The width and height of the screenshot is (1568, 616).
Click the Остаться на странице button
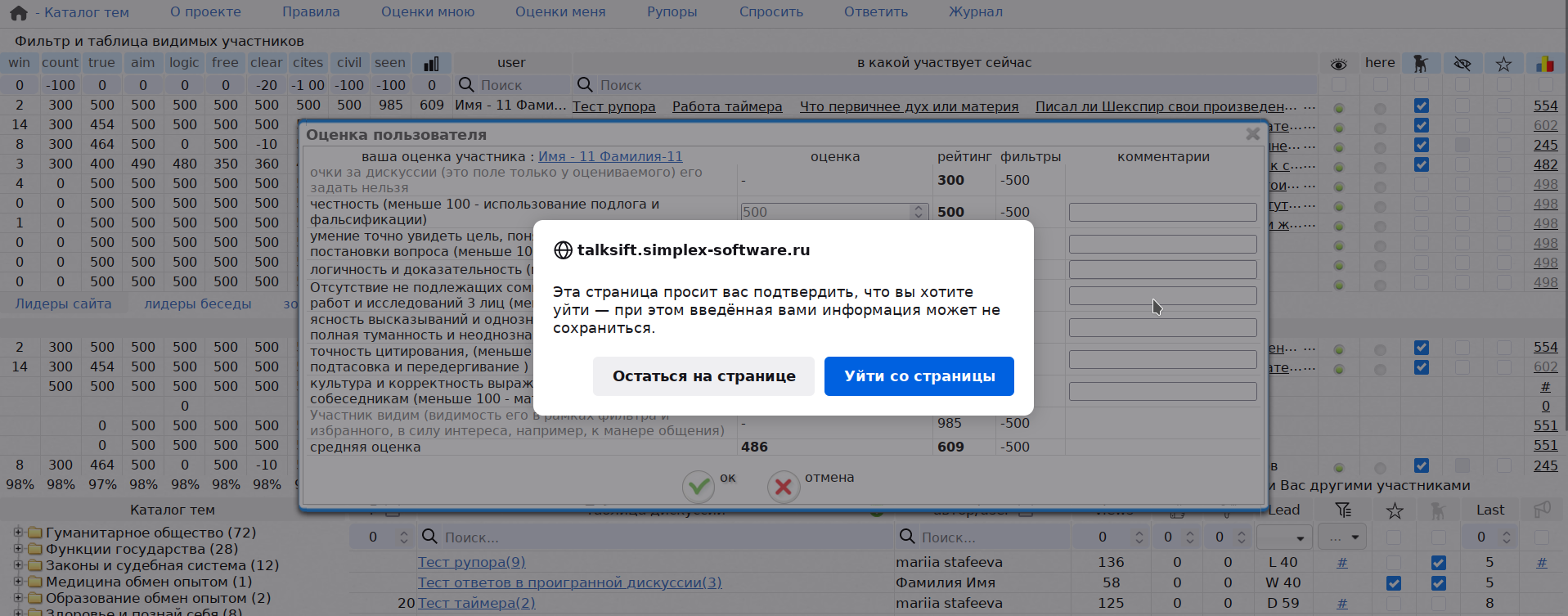coord(703,376)
